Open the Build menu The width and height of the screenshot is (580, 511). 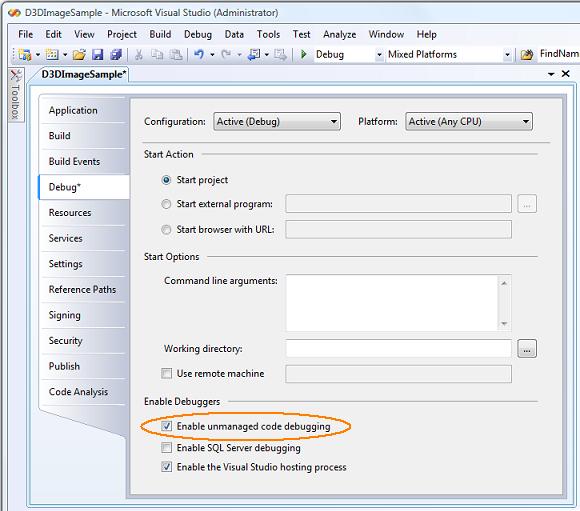160,34
